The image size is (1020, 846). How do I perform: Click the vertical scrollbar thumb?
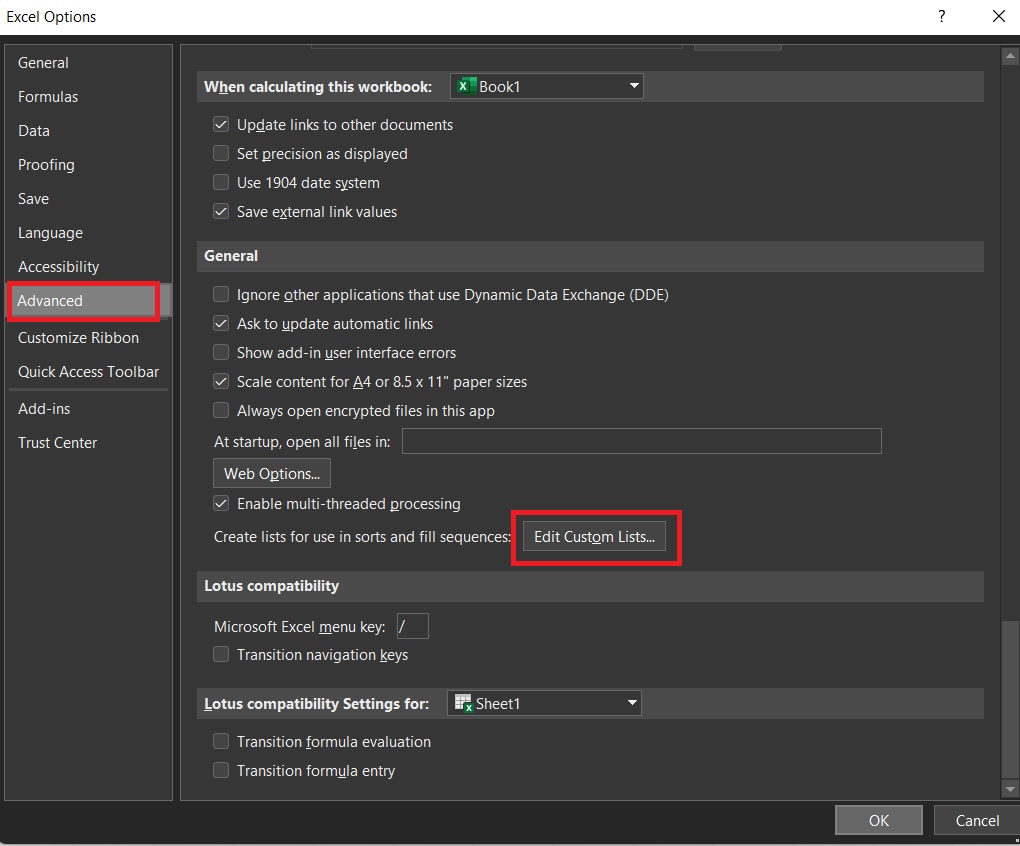click(1010, 699)
